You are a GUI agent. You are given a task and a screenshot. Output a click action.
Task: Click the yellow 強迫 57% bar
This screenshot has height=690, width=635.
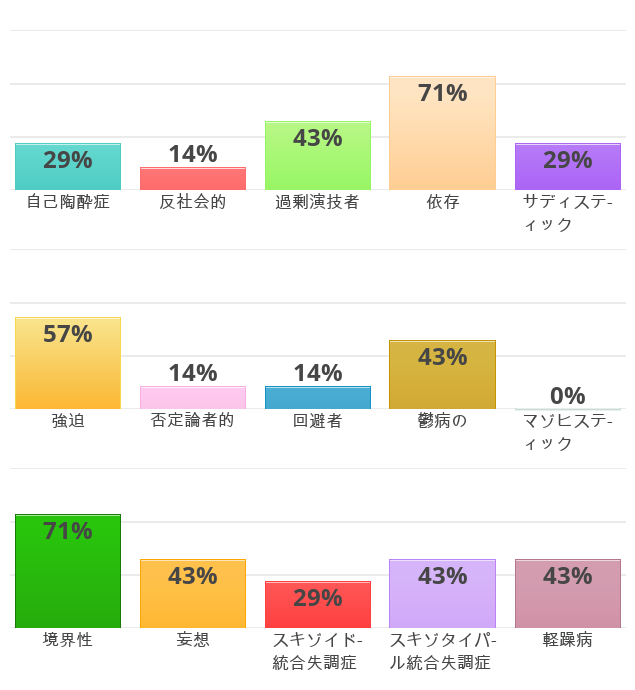point(68,363)
